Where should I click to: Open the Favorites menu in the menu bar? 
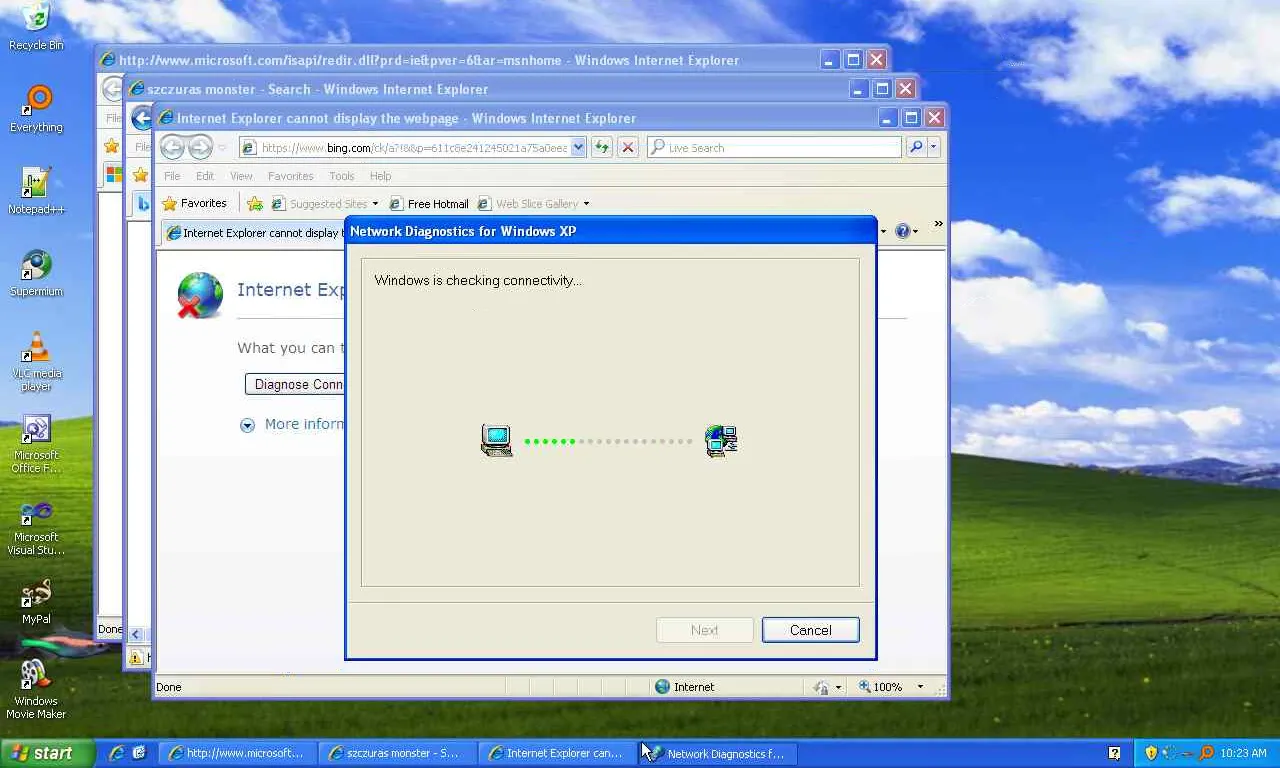pyautogui.click(x=290, y=176)
